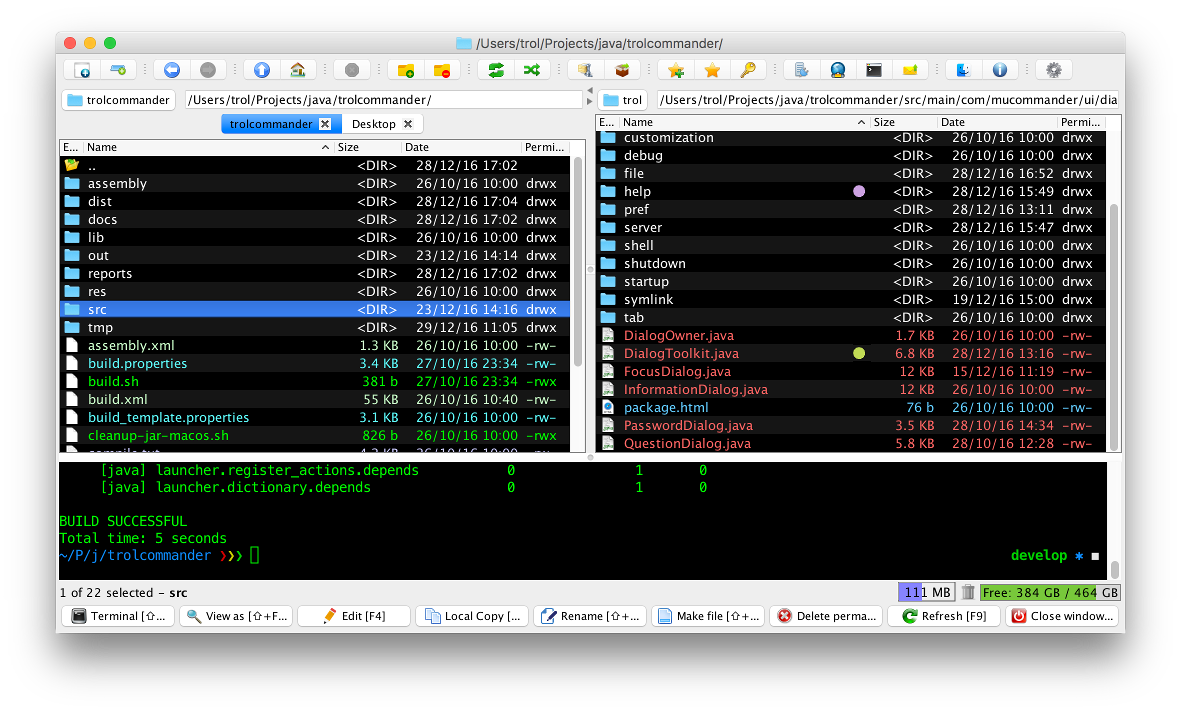Sort right panel by Size column
Screen dimensions: 1181x713
[x=903, y=122]
